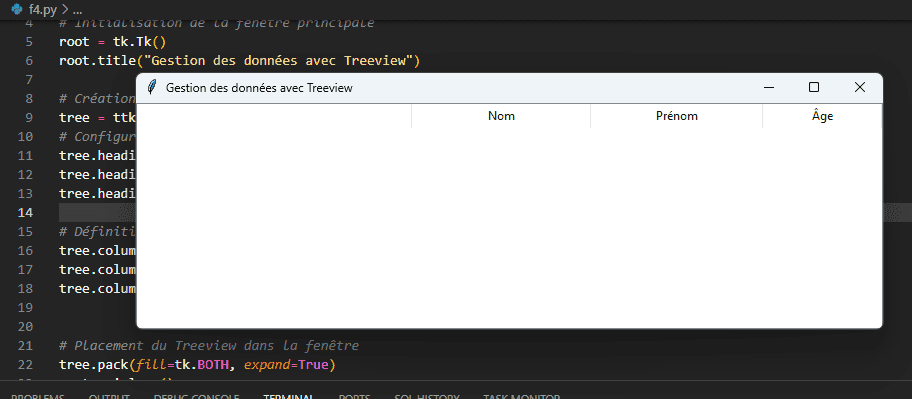Maximize the Gestion des données window
Viewport: 912px width, 399px height.
pyautogui.click(x=814, y=88)
